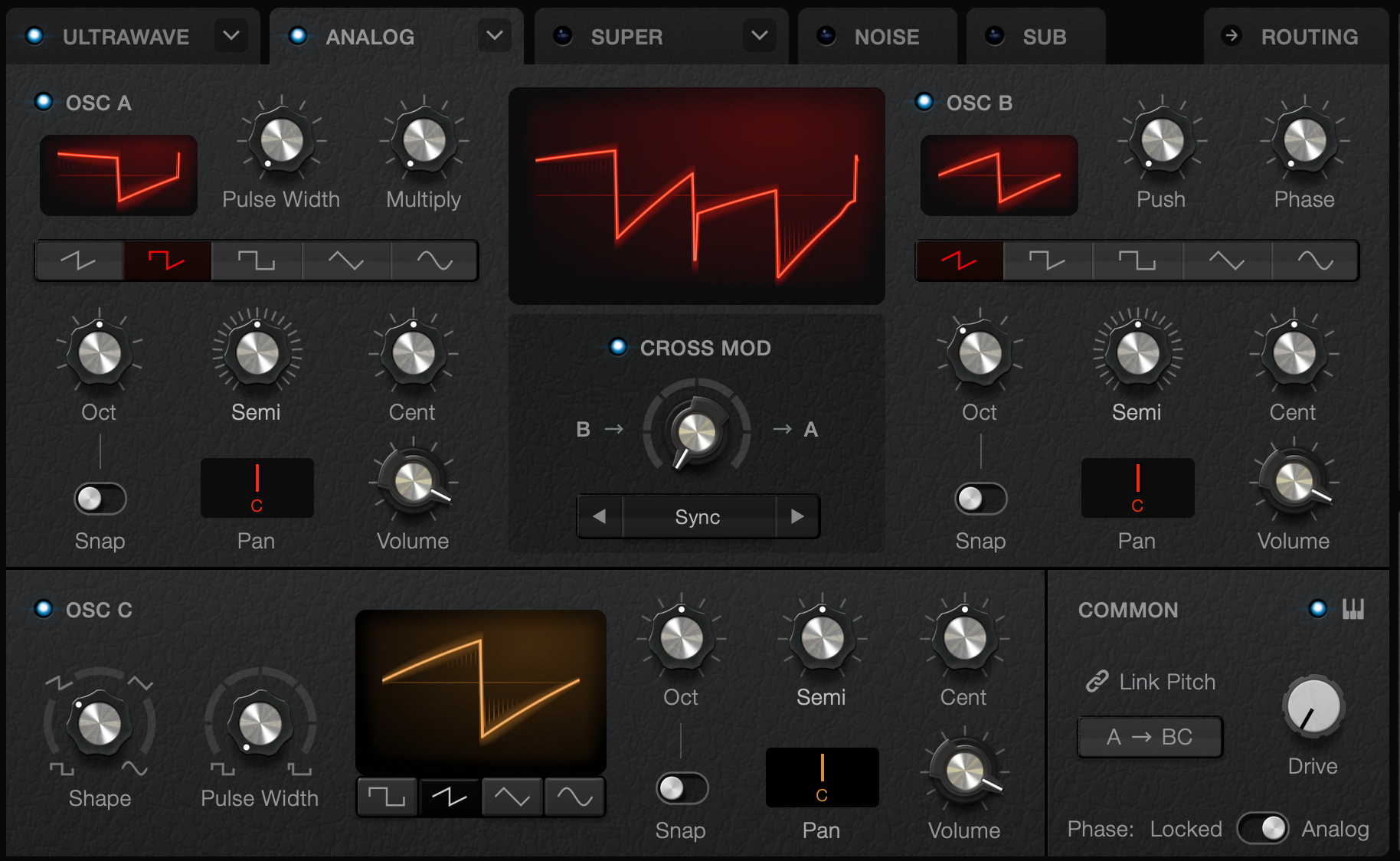Click the Drive knob in Common
This screenshot has width=1400, height=861.
pos(1313,707)
